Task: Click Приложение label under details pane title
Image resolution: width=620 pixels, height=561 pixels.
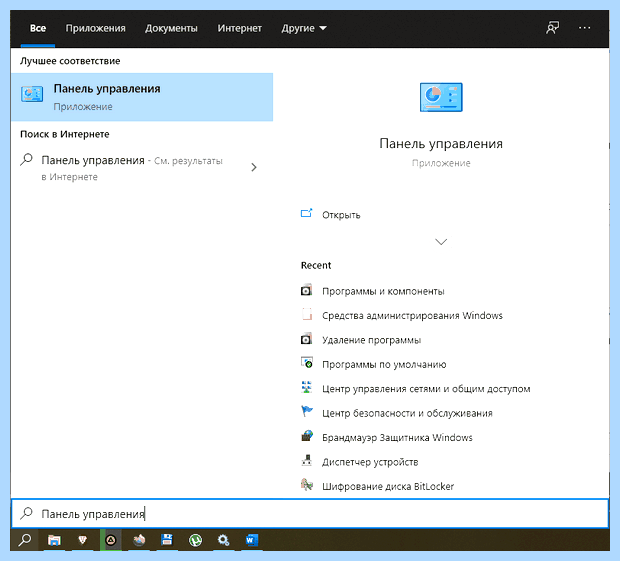Action: [441, 163]
